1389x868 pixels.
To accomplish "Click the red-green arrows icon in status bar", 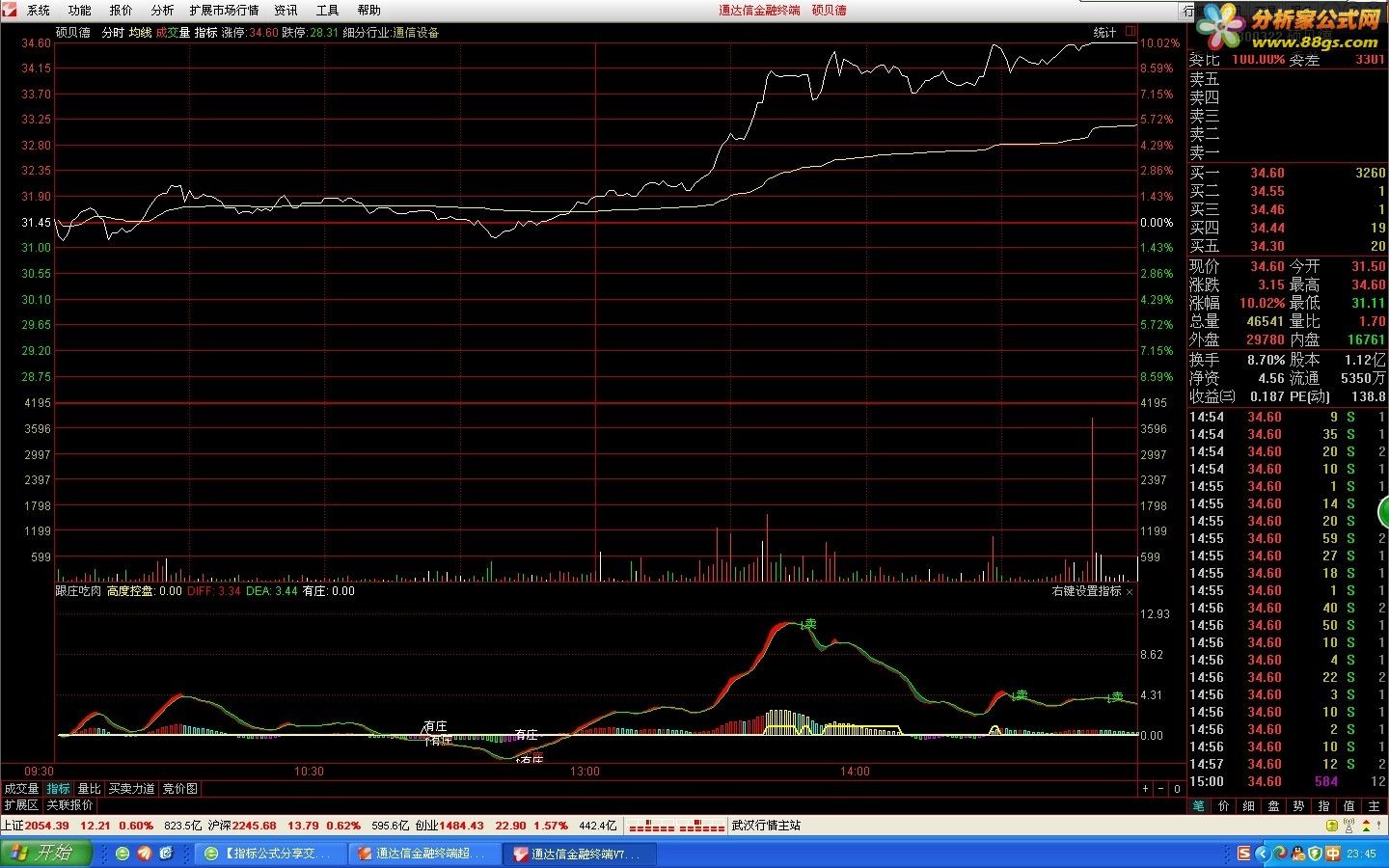I will pyautogui.click(x=1368, y=827).
